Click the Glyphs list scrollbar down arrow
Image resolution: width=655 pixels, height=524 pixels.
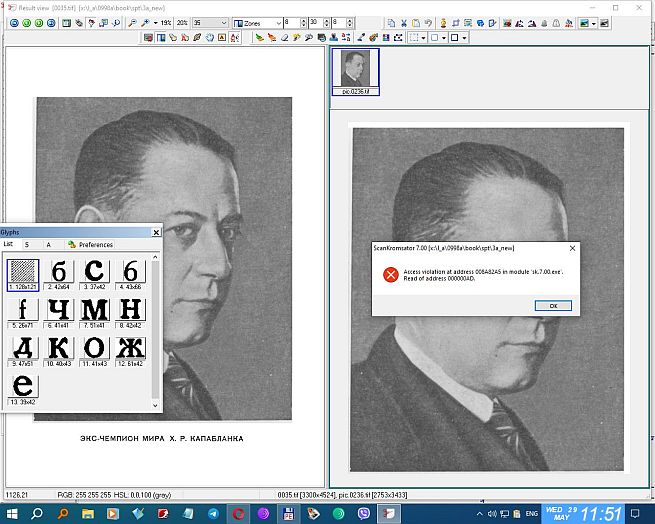pyautogui.click(x=155, y=405)
